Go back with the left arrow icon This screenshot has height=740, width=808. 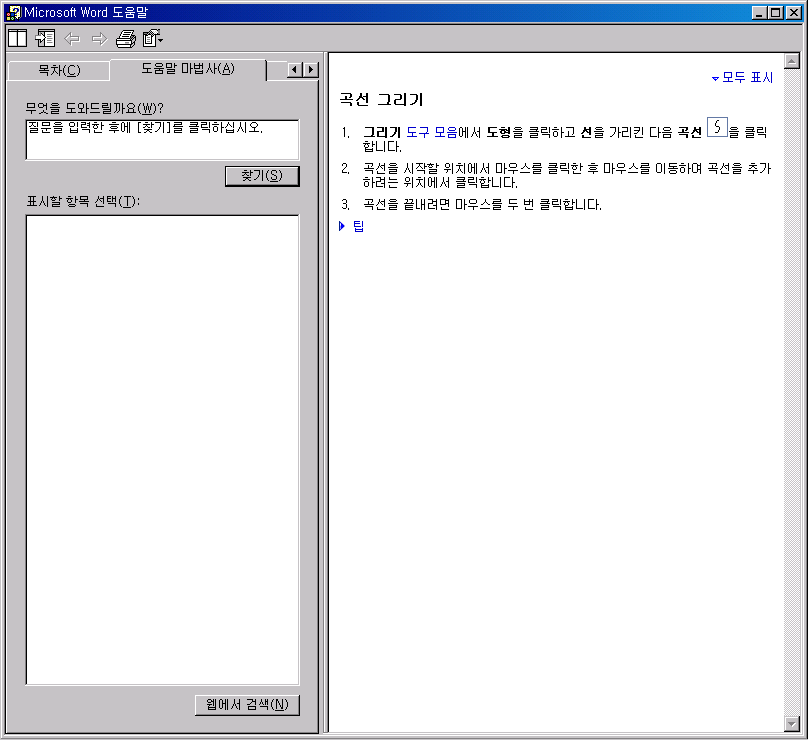coord(72,39)
